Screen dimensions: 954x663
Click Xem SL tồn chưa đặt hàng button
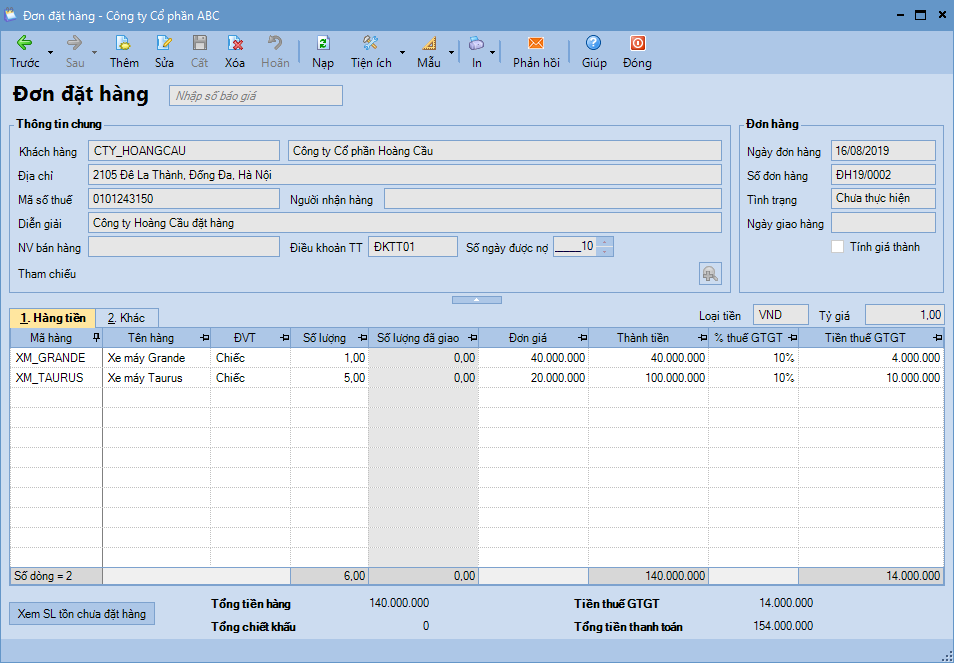82,614
